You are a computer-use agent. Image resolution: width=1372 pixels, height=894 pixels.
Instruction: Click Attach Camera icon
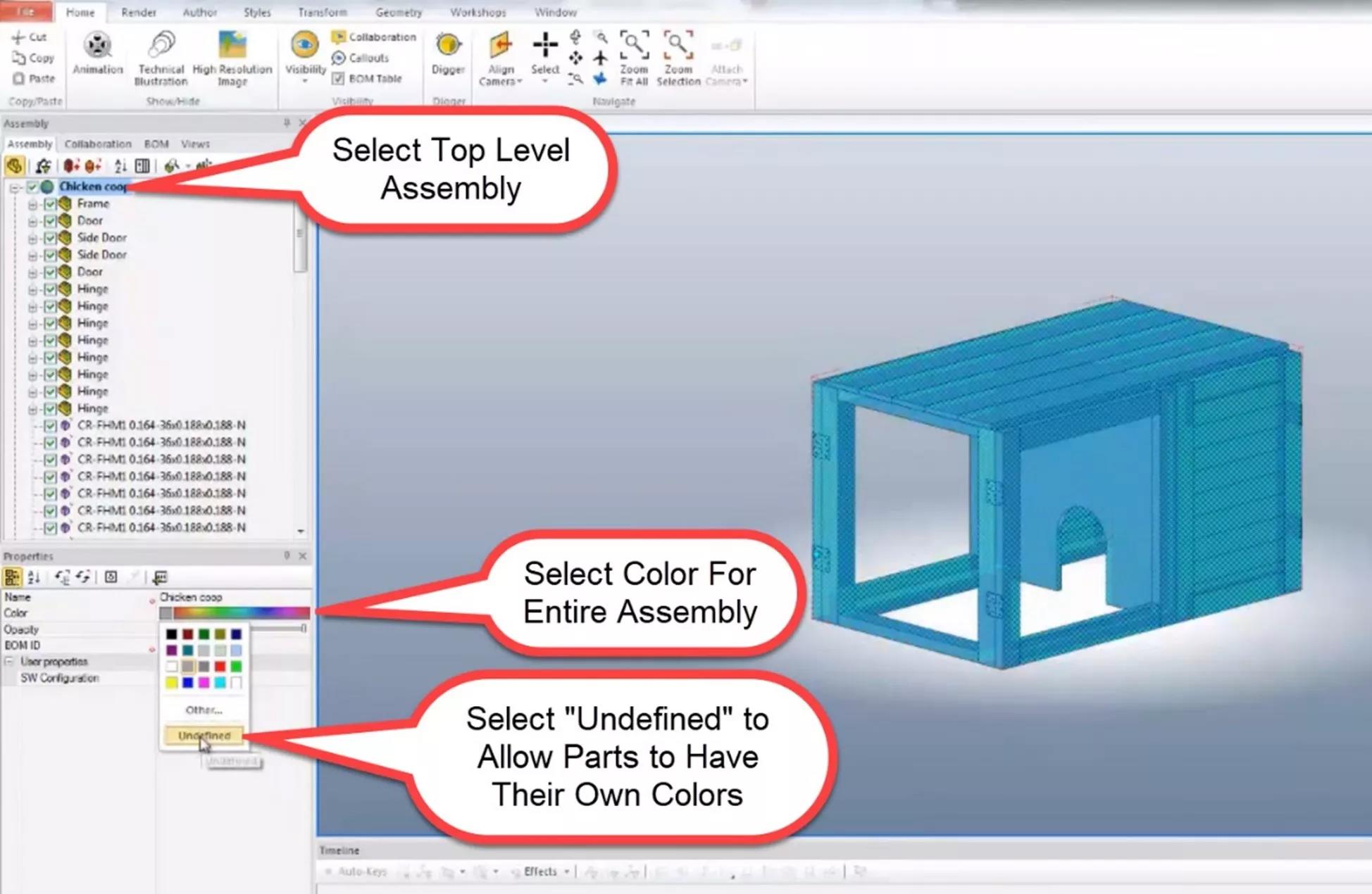(726, 46)
